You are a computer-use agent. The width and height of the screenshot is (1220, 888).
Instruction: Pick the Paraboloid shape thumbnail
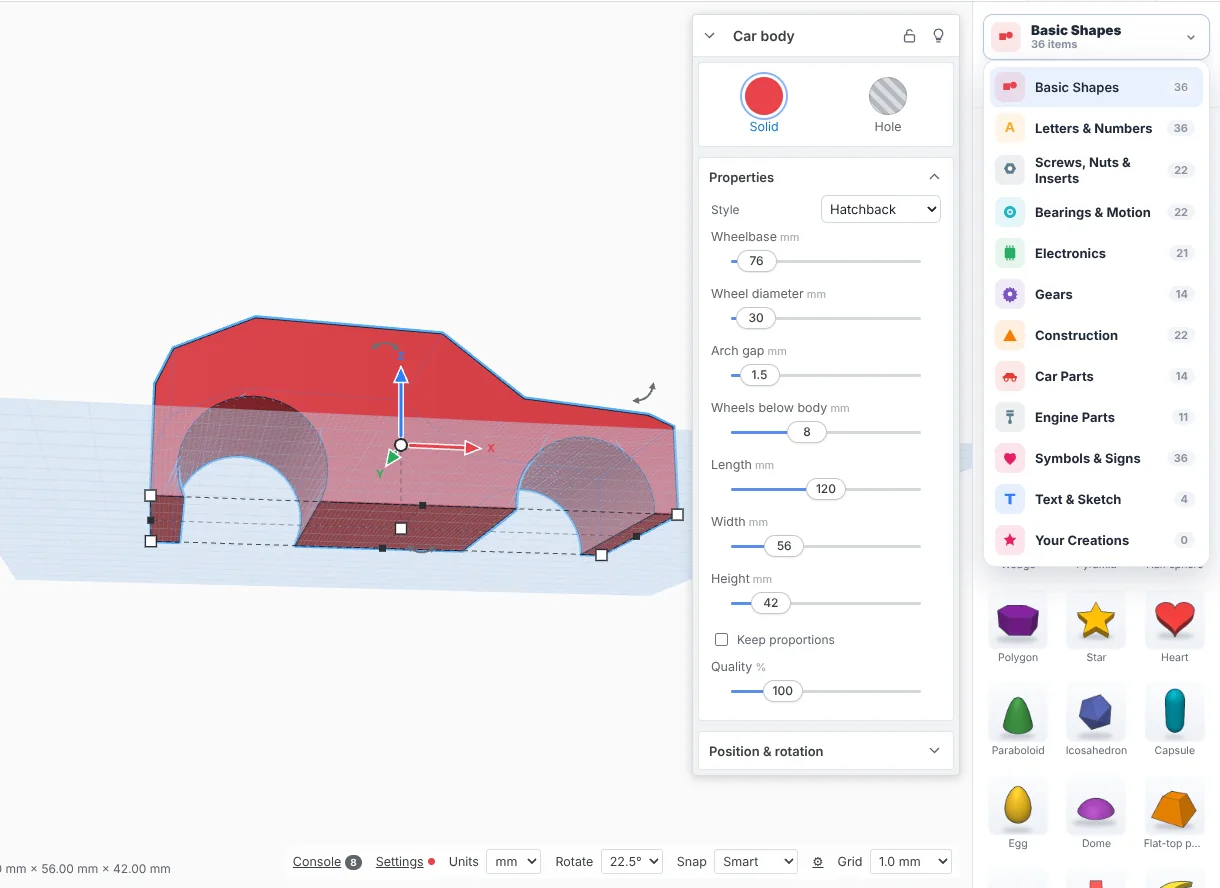[1018, 714]
